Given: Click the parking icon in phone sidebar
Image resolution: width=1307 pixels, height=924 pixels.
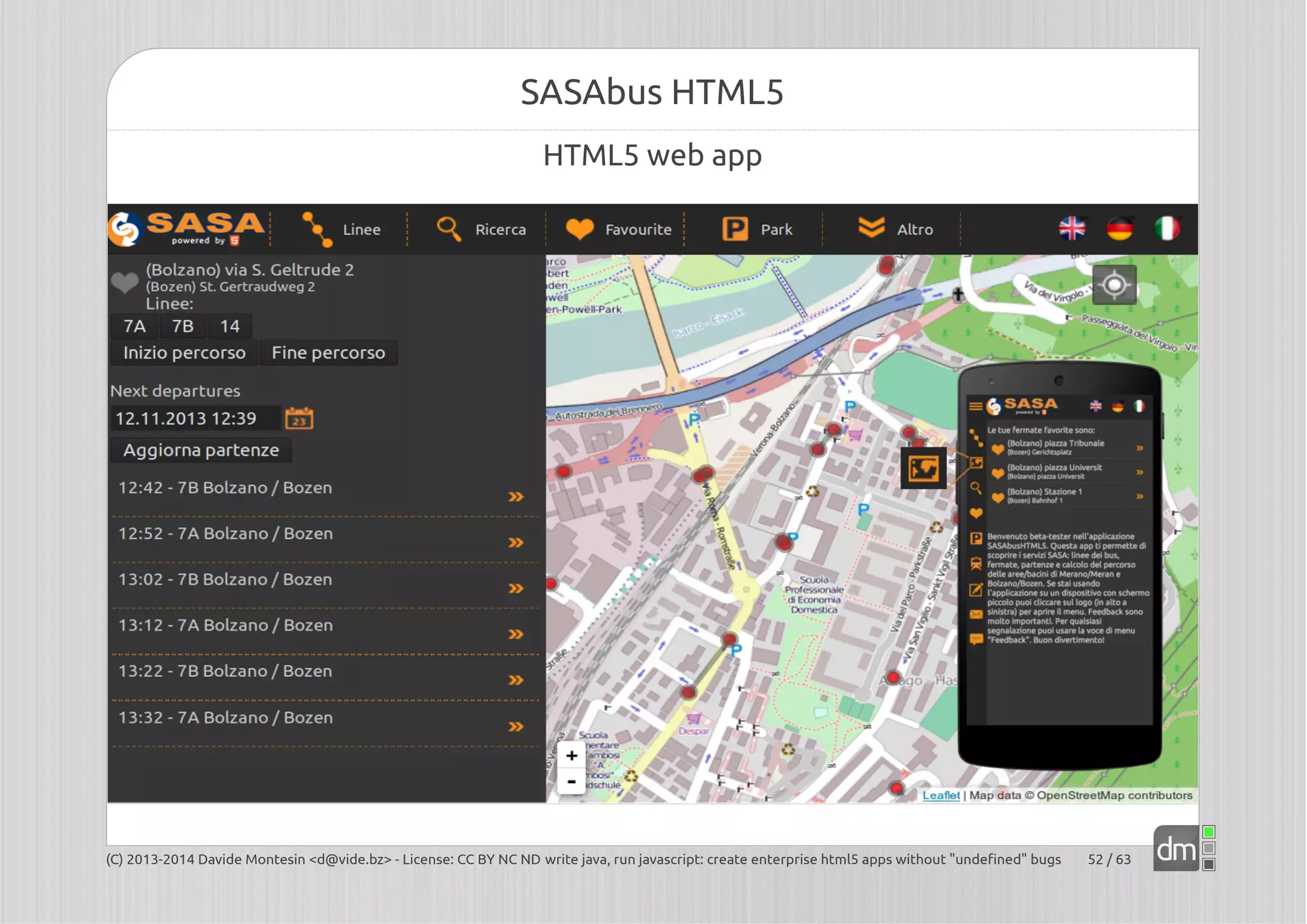Looking at the screenshot, I should tap(976, 538).
